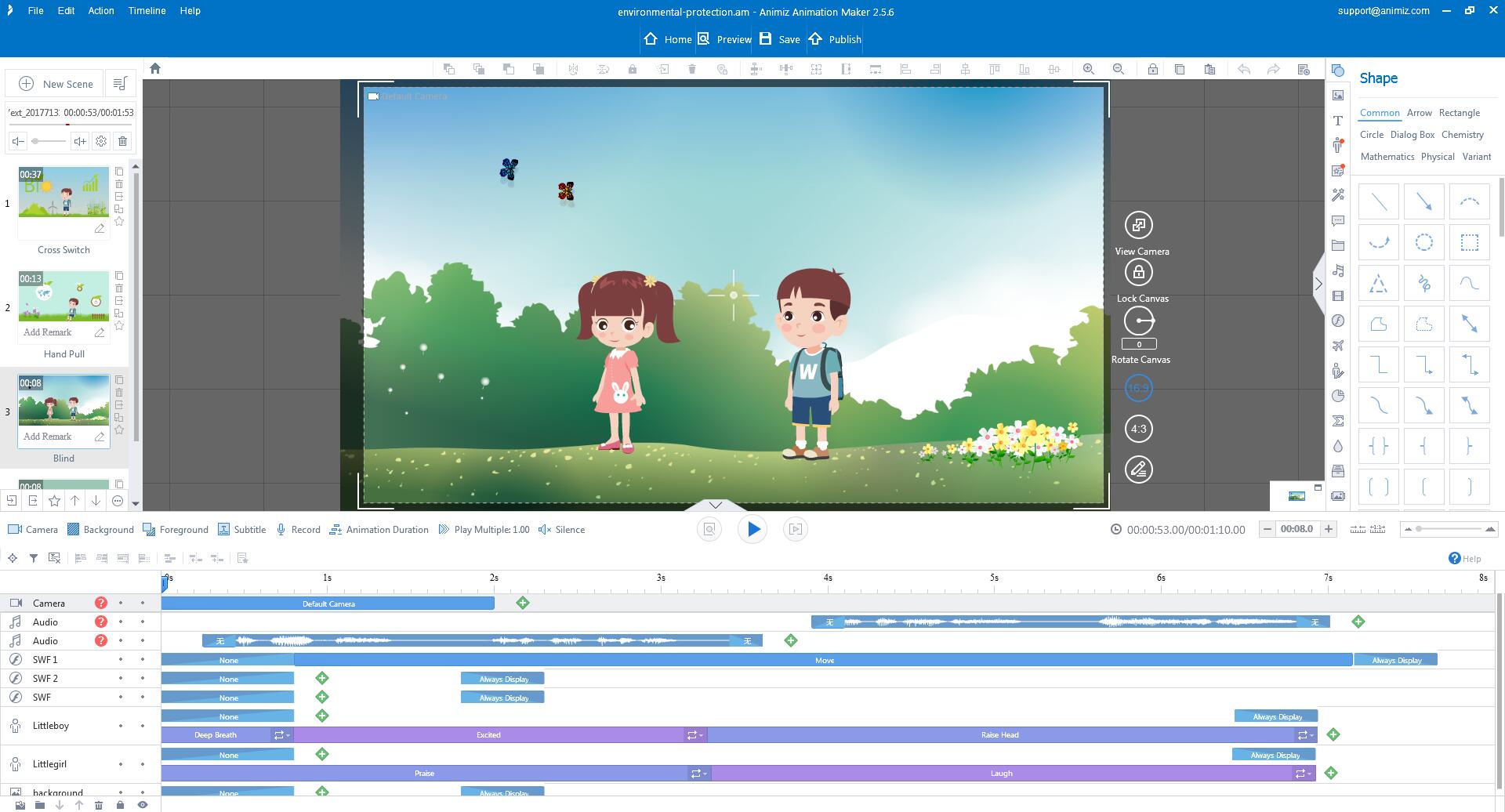Click the timeline filter funnel icon
1505x812 pixels.
[34, 558]
